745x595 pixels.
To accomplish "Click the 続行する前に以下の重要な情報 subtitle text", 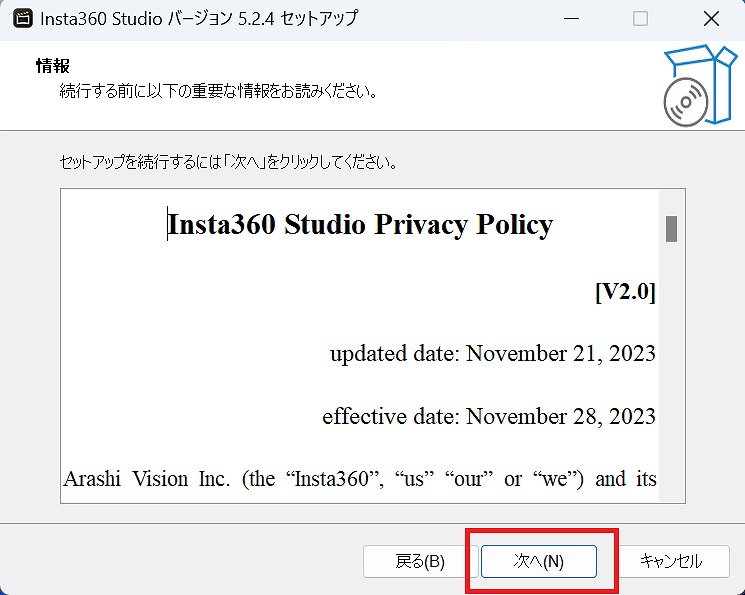I will (219, 90).
